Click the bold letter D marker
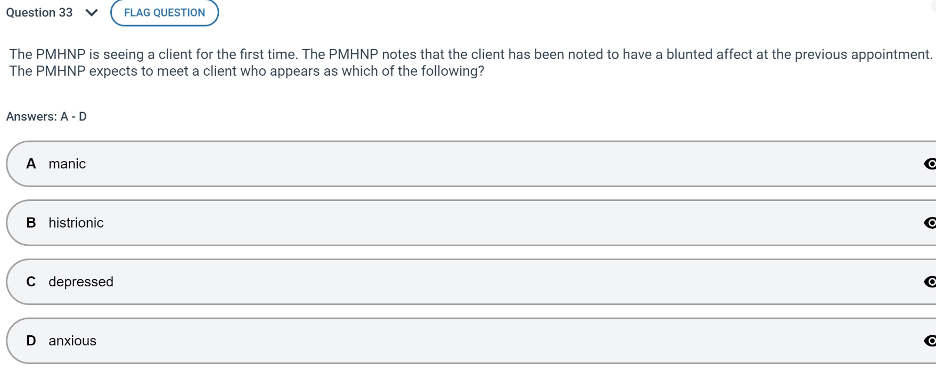The height and width of the screenshot is (372, 936). pyautogui.click(x=31, y=340)
